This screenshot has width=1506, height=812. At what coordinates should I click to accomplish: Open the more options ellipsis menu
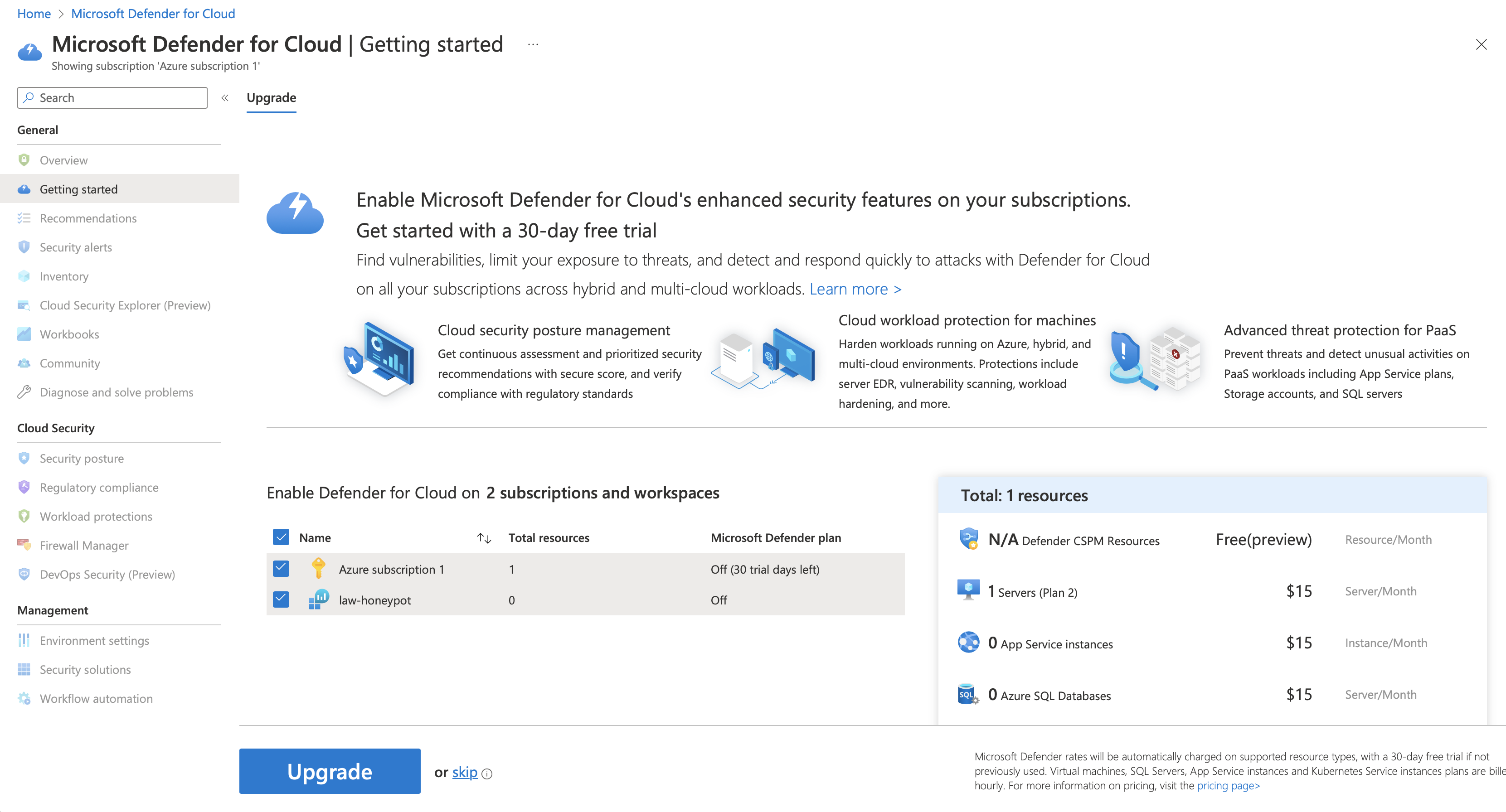pos(533,44)
